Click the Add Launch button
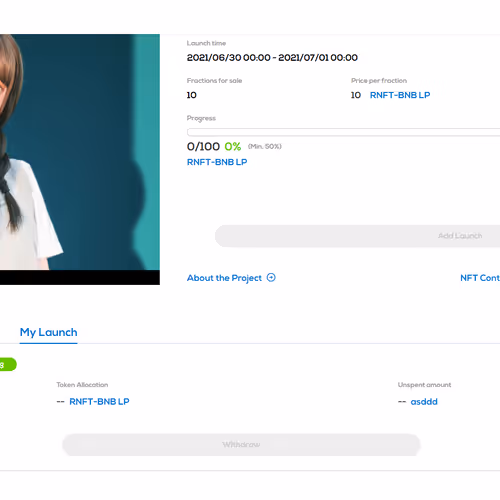500x500 pixels. [357, 236]
